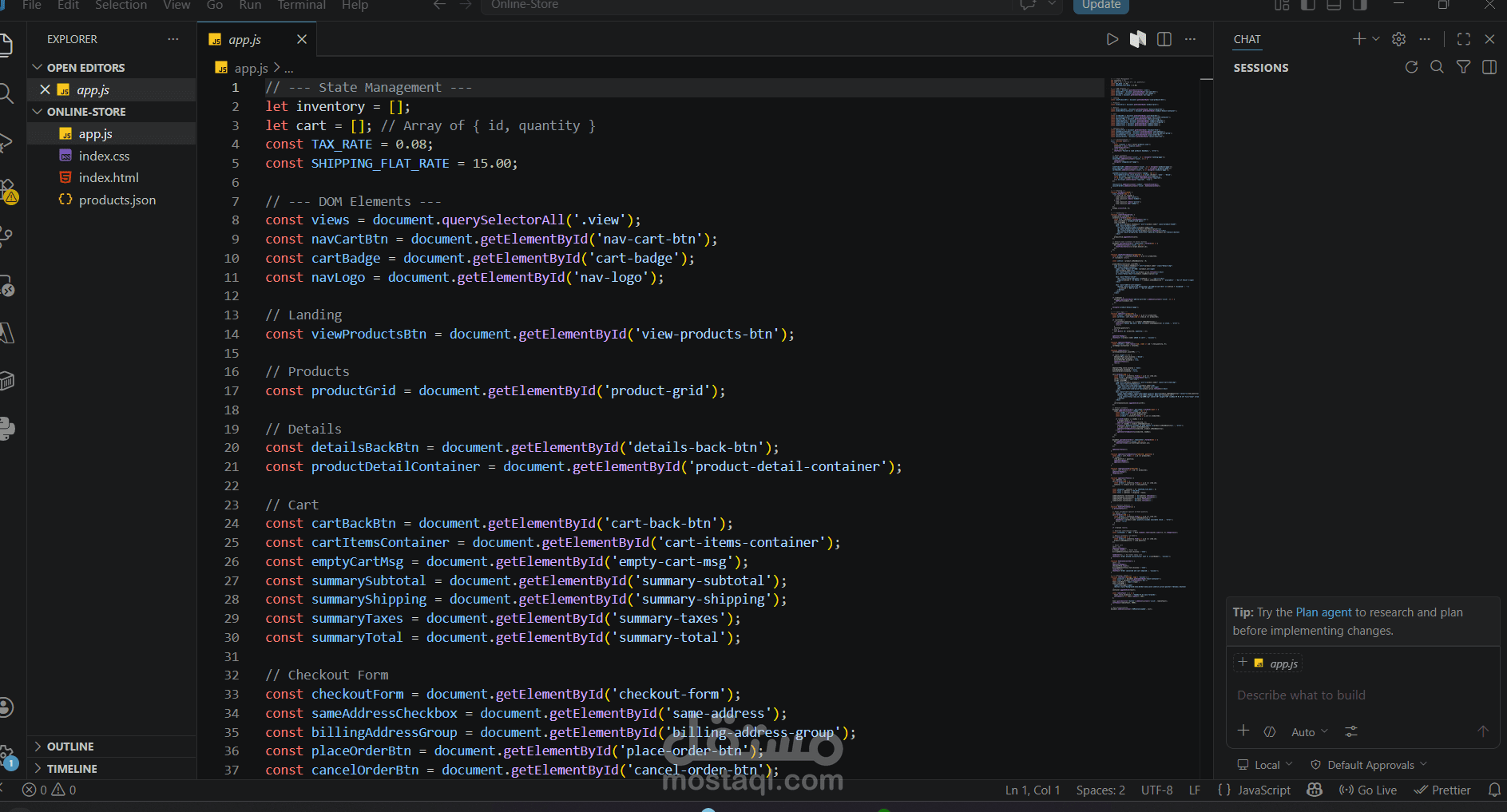Open the notifications bell
The height and width of the screenshot is (812, 1507).
(x=1494, y=790)
